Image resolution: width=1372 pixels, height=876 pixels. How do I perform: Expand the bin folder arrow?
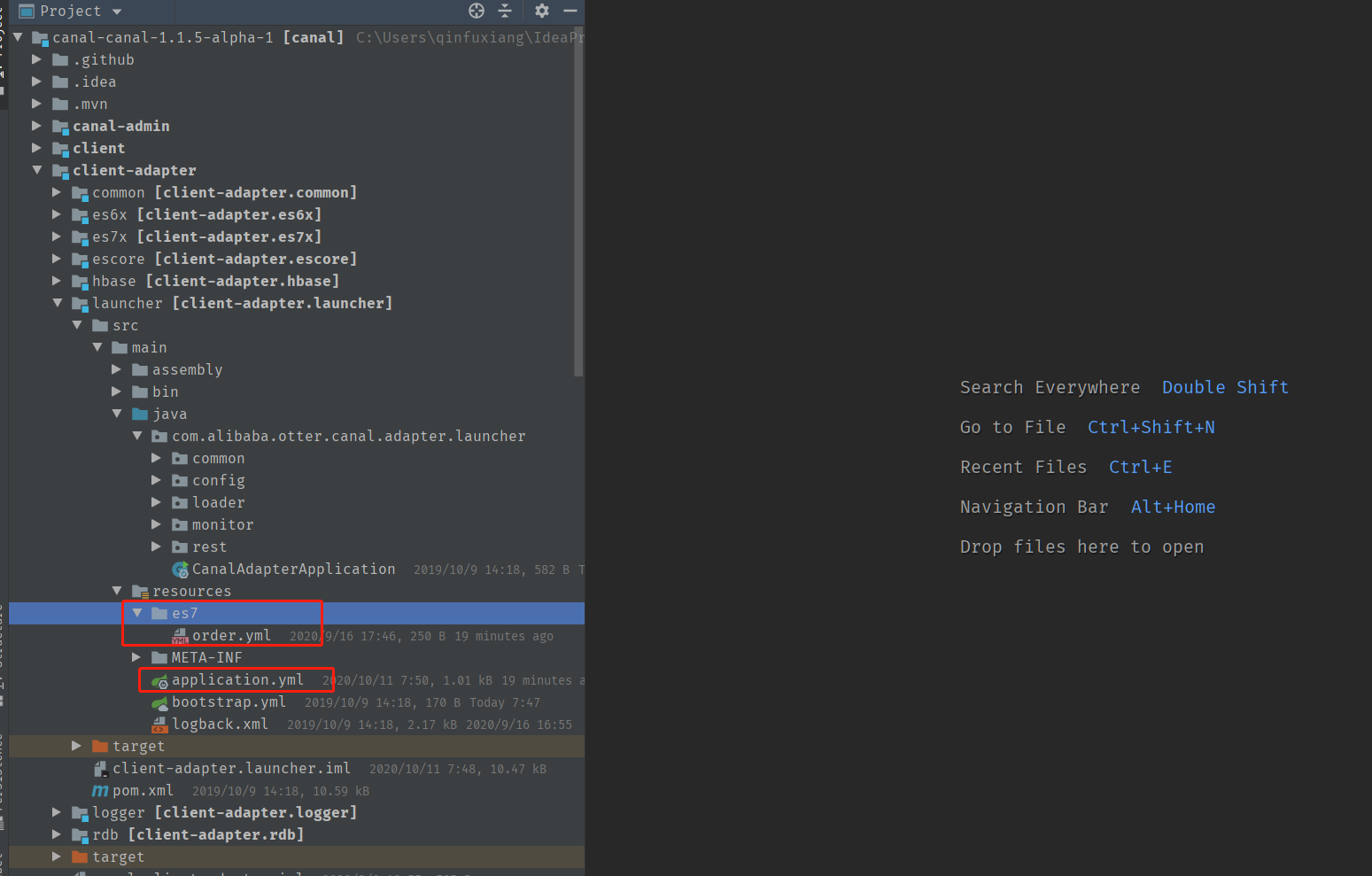coord(116,391)
